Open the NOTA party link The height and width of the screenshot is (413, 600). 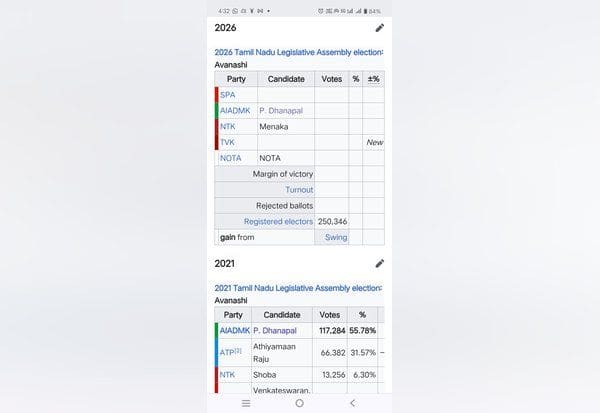pos(231,158)
